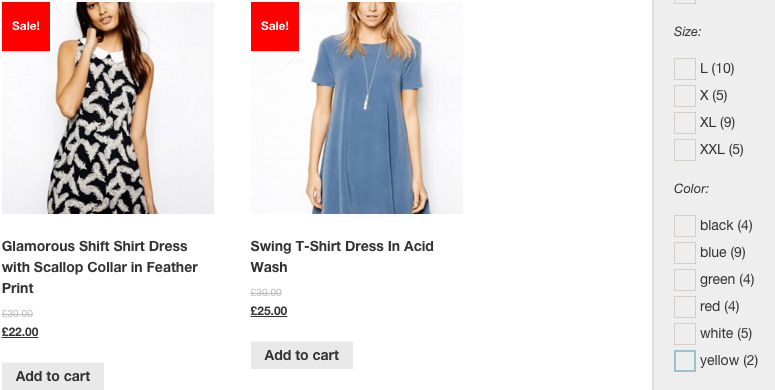The height and width of the screenshot is (390, 775).
Task: Add the Glamorous Shift Shirt Dress to cart
Action: click(53, 376)
